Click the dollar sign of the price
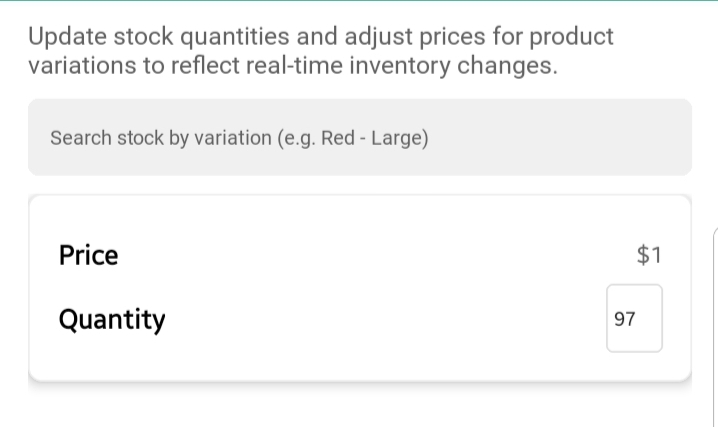The height and width of the screenshot is (427, 718). [x=643, y=255]
